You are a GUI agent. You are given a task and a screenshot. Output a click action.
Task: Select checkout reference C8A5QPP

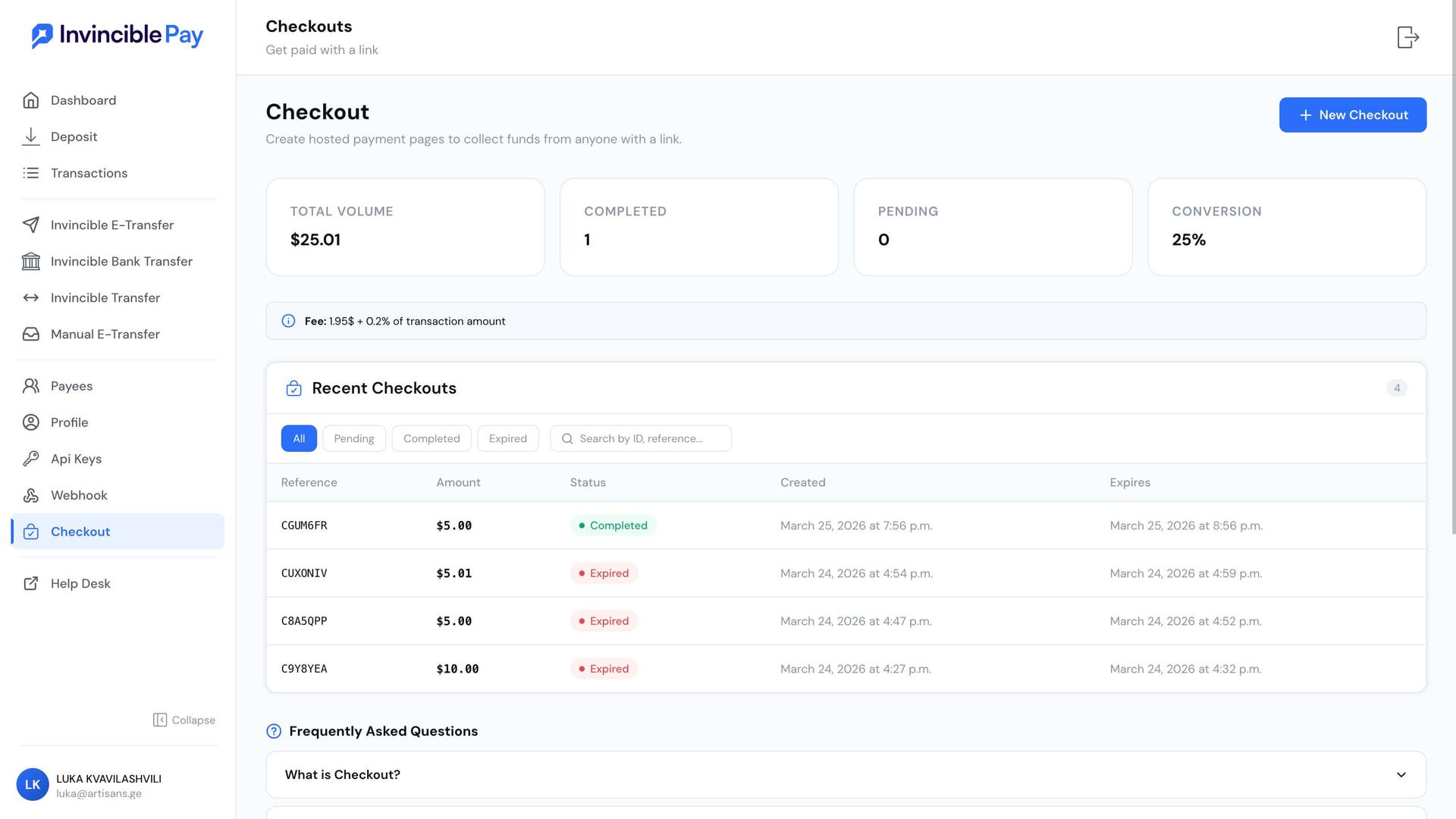coord(304,621)
